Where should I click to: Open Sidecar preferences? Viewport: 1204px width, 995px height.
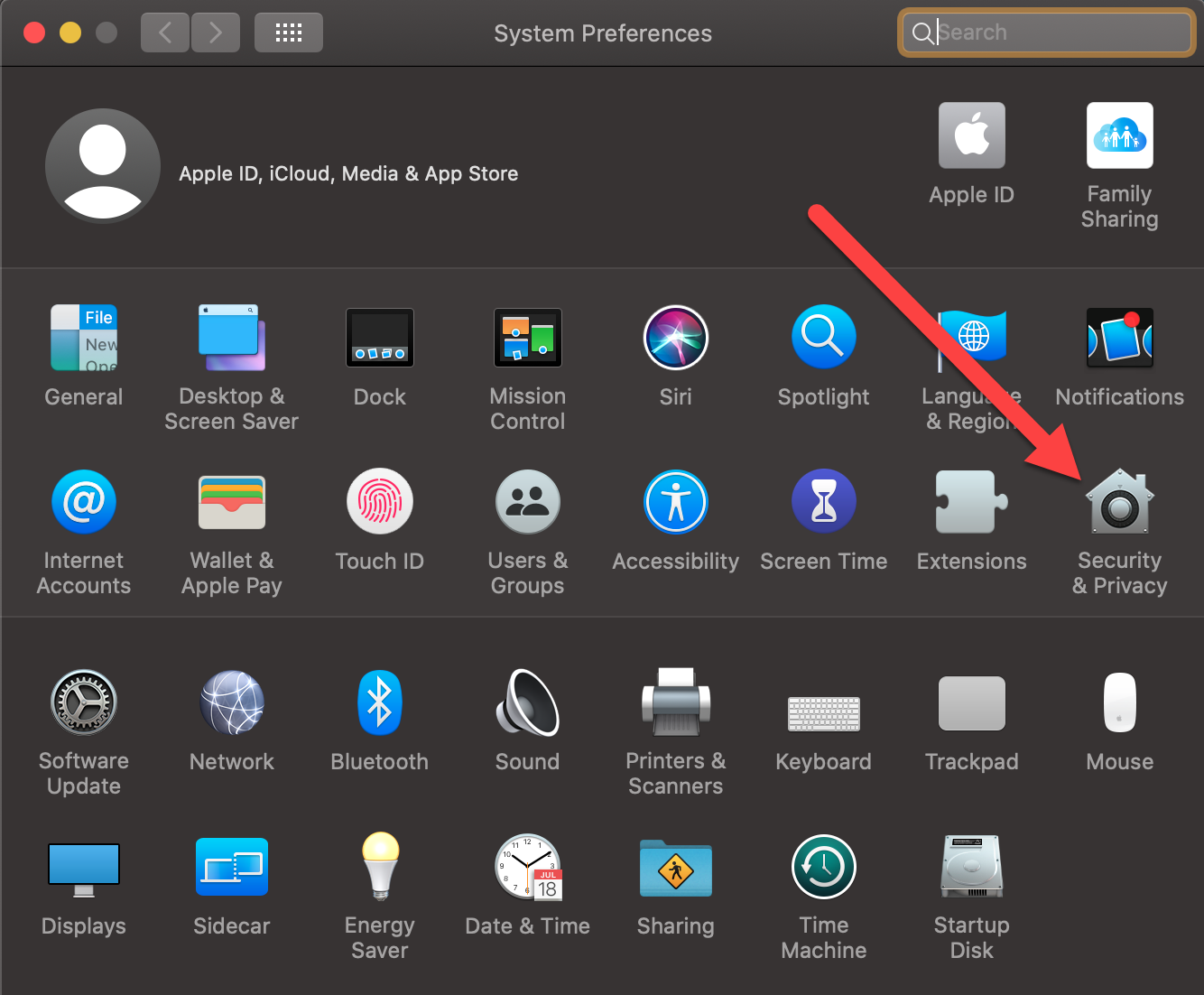(232, 867)
